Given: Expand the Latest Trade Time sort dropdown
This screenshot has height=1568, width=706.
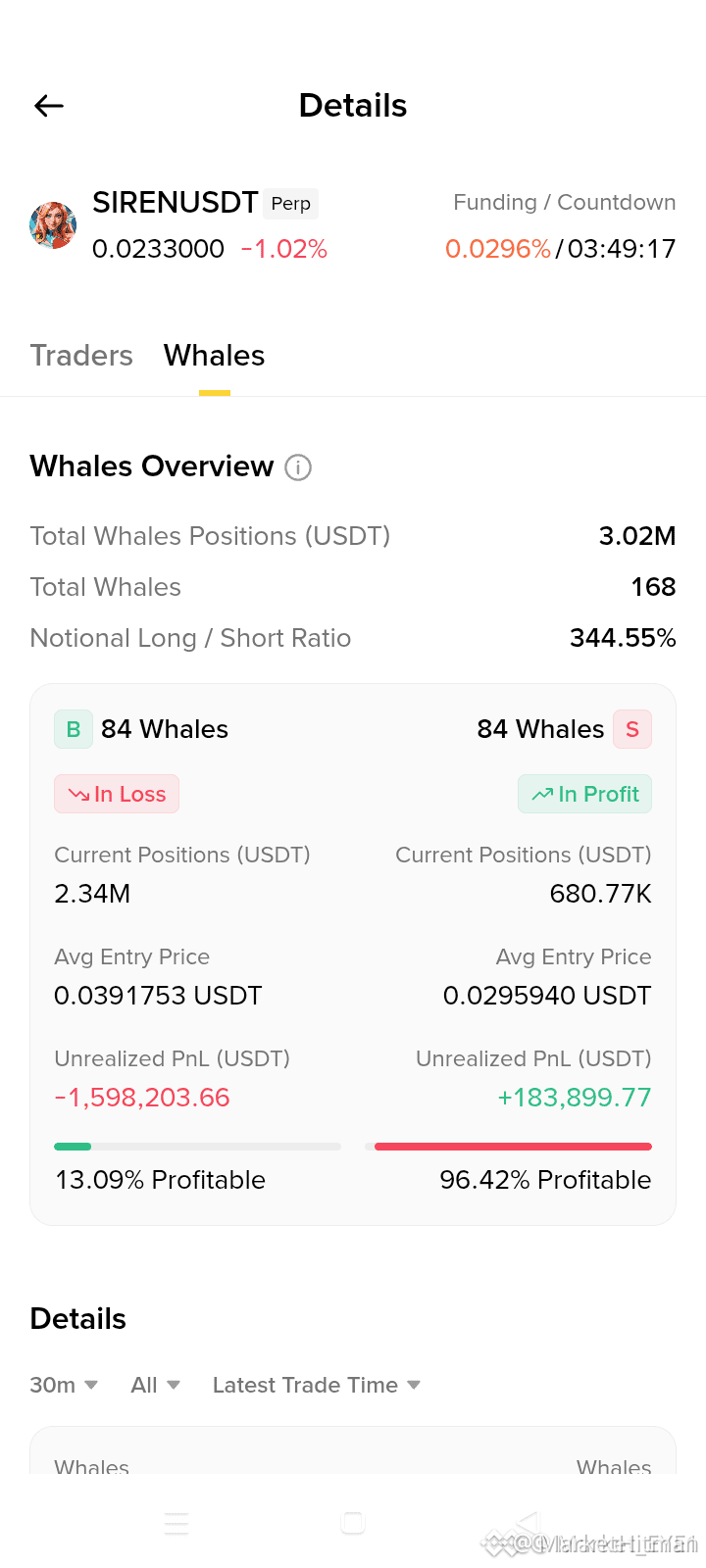Looking at the screenshot, I should coord(317,1385).
